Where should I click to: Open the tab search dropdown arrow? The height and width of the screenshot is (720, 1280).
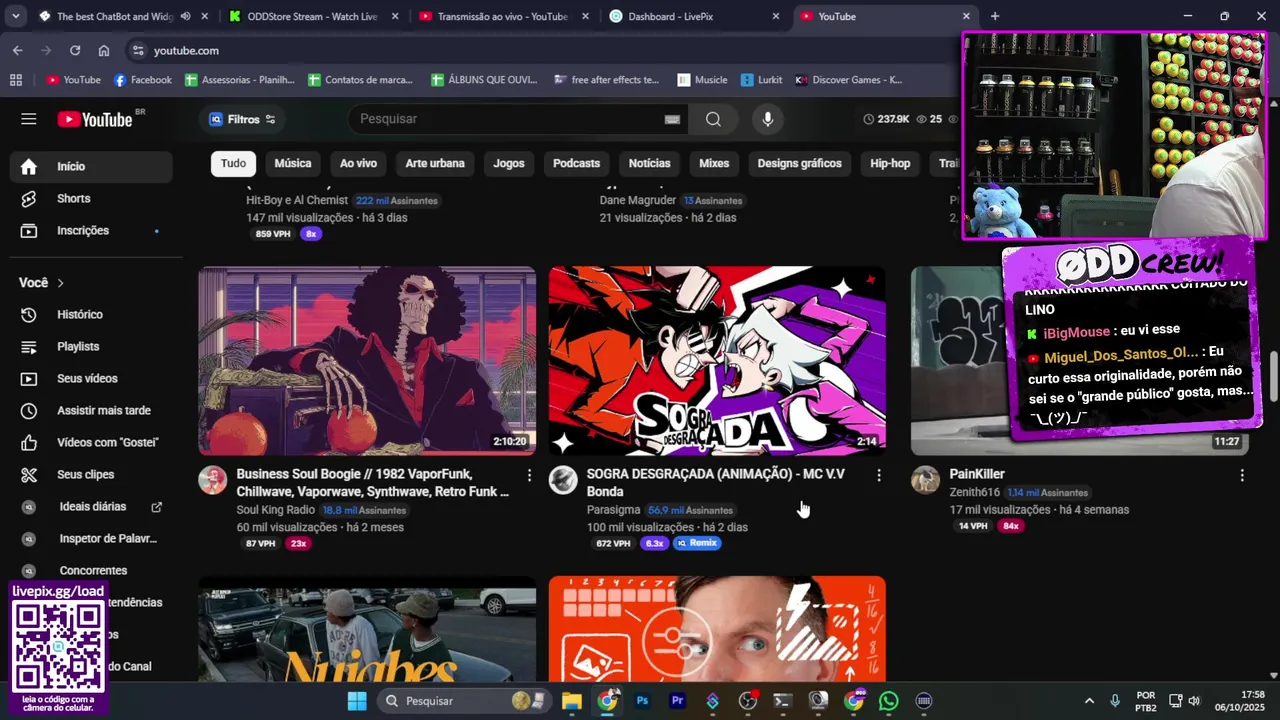pyautogui.click(x=15, y=16)
